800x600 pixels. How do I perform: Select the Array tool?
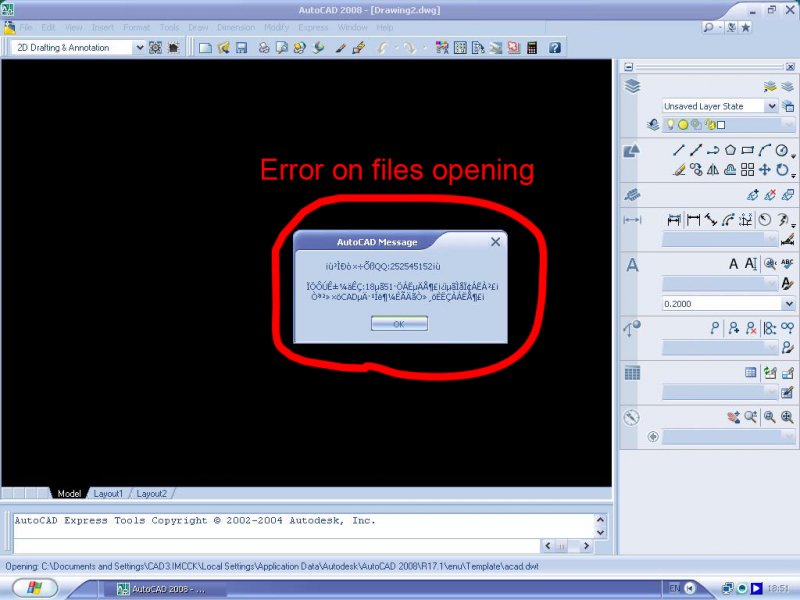tap(747, 169)
